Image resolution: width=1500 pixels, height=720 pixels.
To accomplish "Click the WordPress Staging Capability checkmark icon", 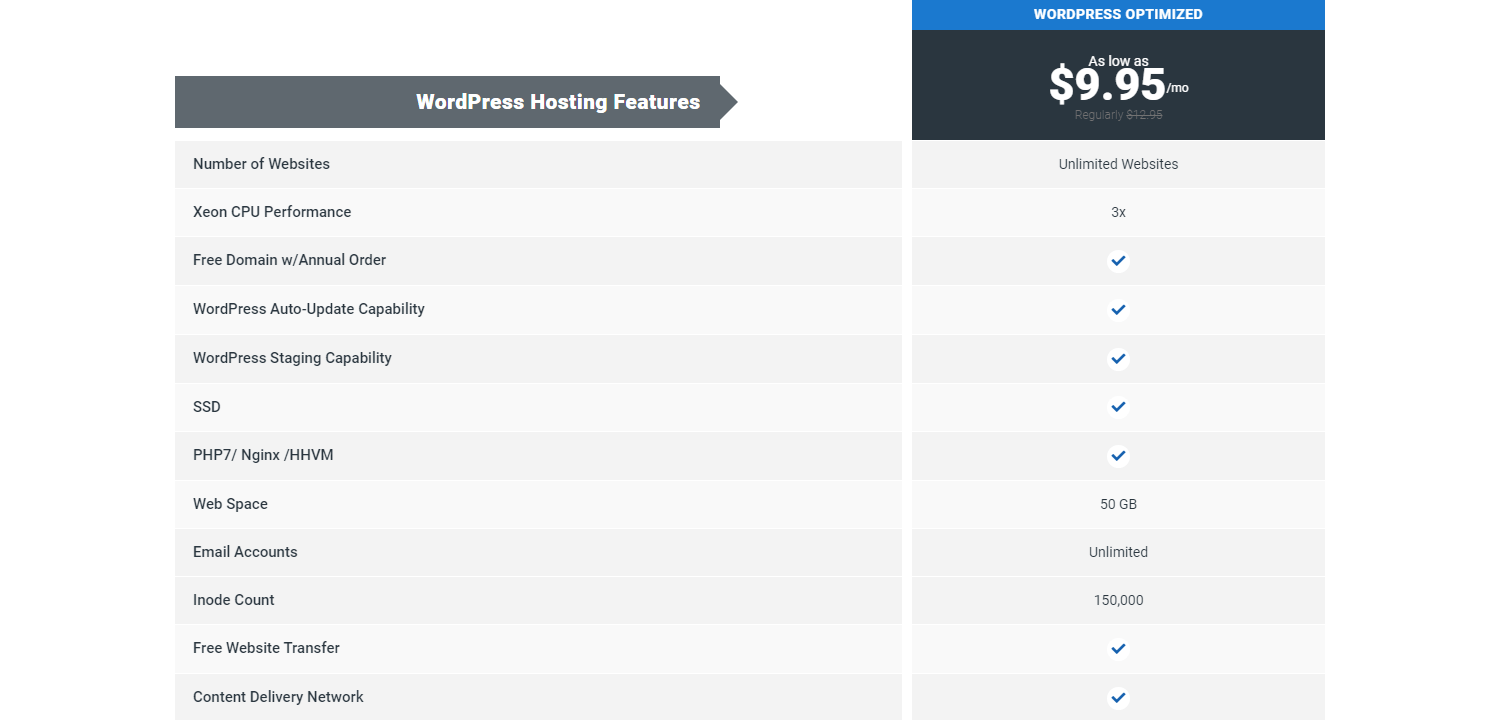I will pos(1118,358).
